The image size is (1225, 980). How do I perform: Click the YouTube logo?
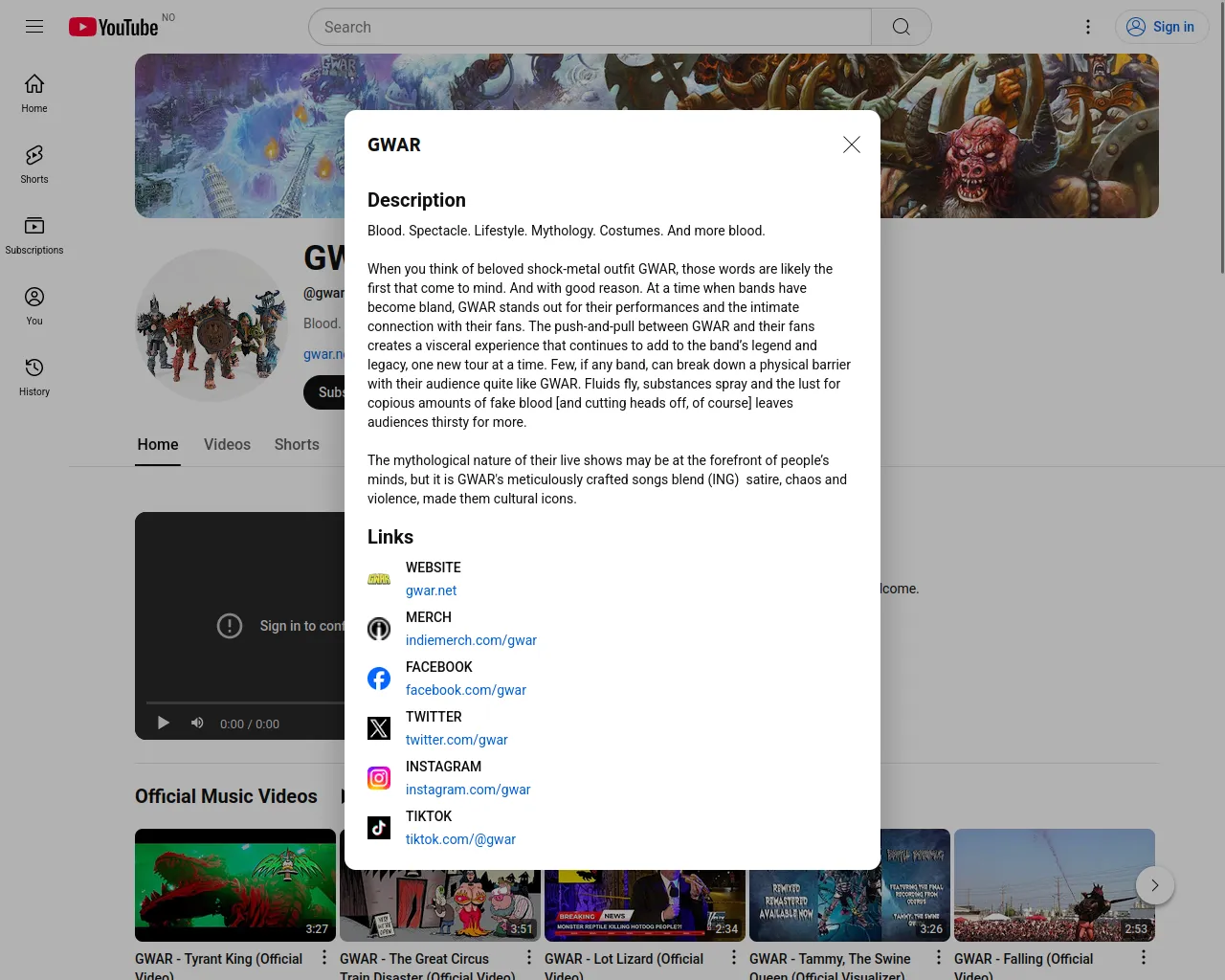(113, 27)
